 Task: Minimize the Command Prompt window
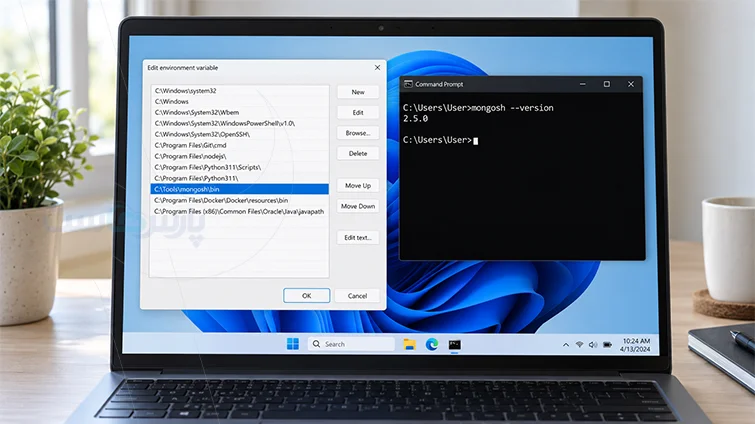click(583, 84)
